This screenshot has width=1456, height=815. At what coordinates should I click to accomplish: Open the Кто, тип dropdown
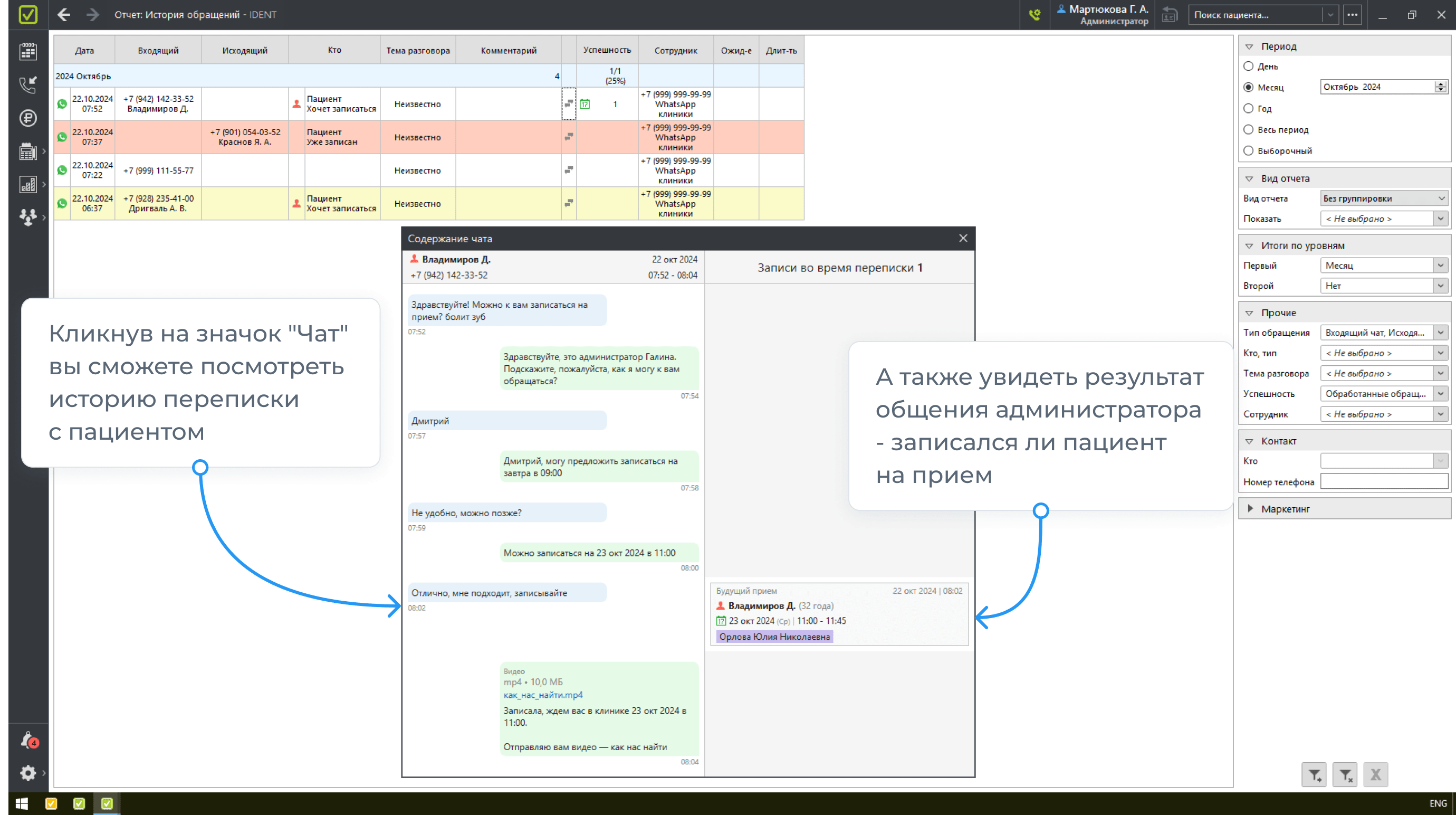(x=1384, y=353)
